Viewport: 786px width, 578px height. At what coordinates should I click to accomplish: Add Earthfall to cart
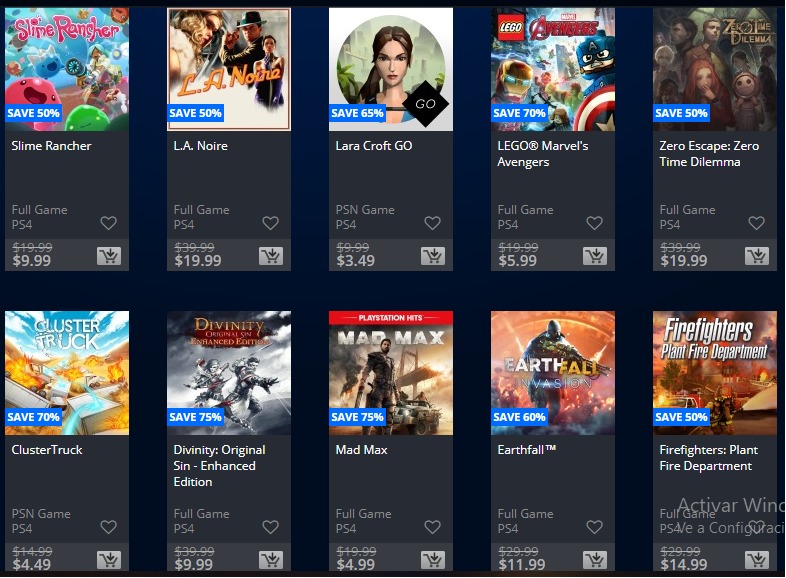point(595,560)
